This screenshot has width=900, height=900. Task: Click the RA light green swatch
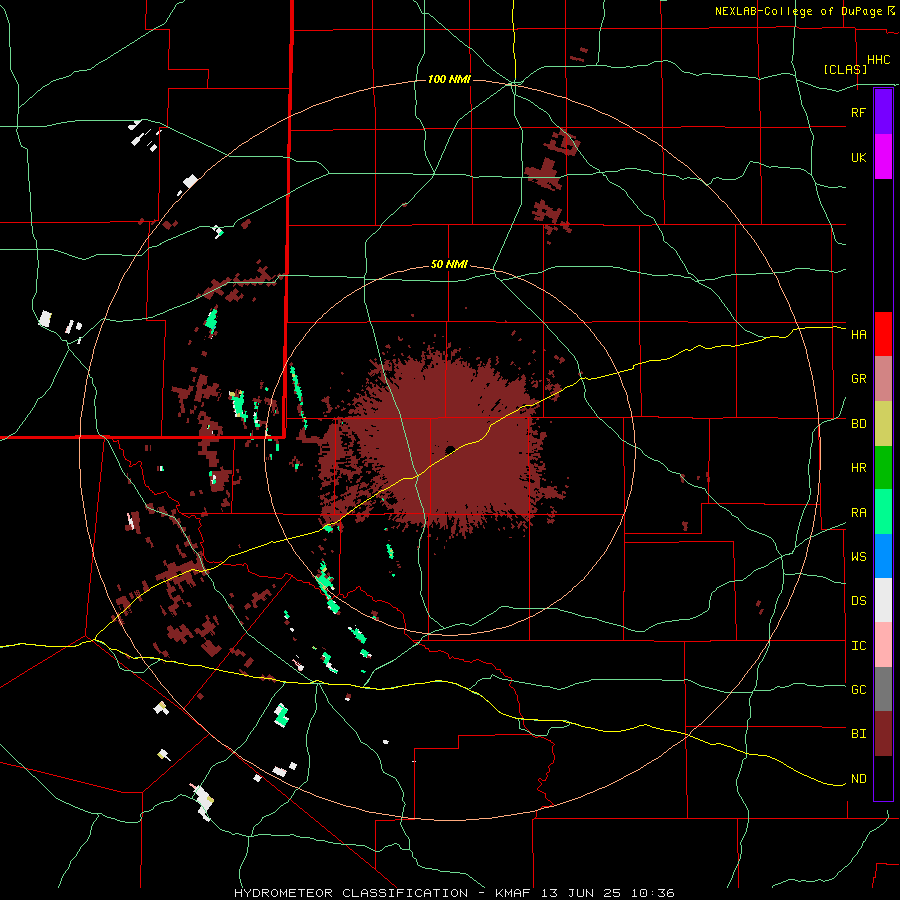coord(883,512)
